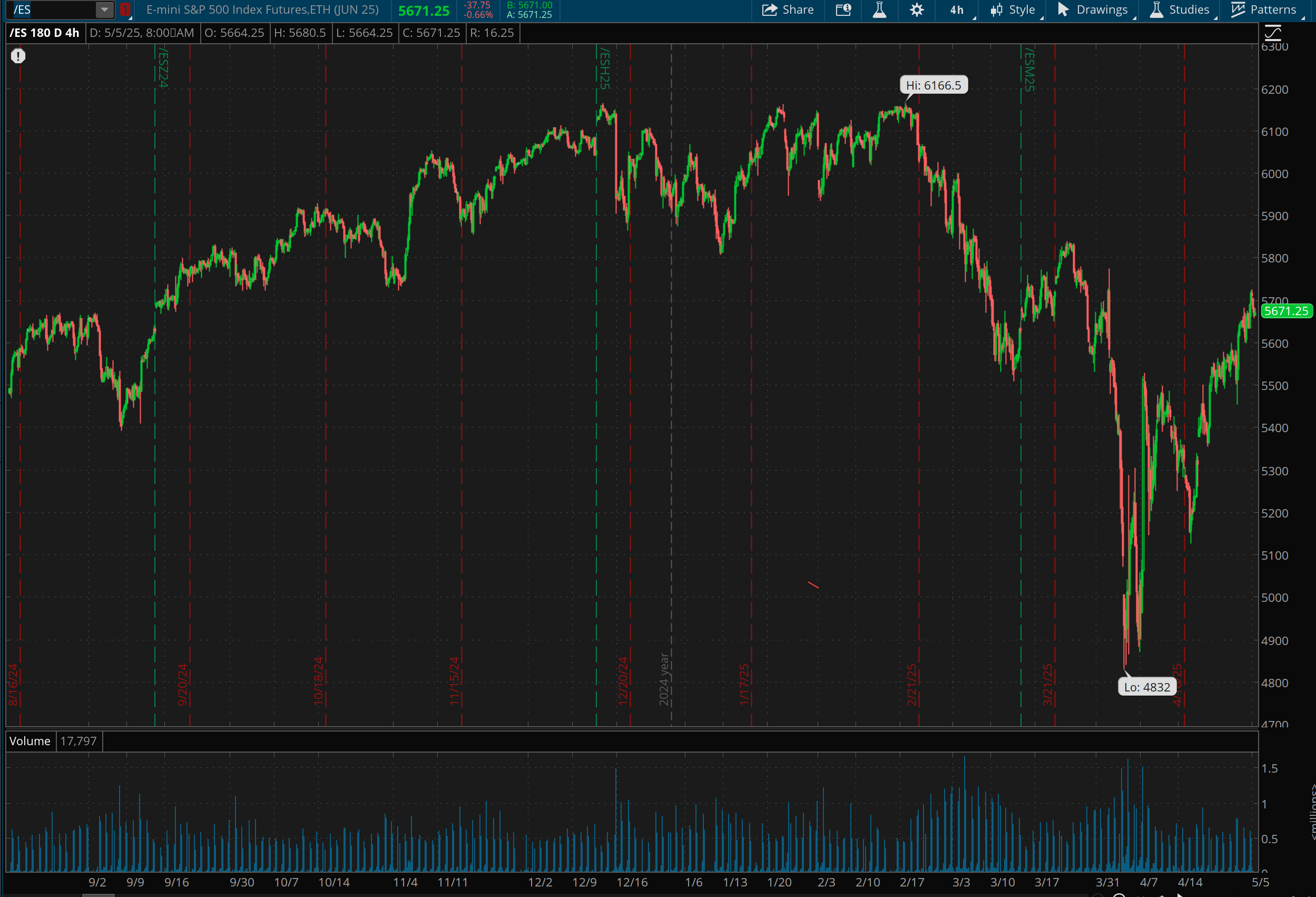The image size is (1316, 897).
Task: Click the red symbol link number 1
Action: [125, 9]
